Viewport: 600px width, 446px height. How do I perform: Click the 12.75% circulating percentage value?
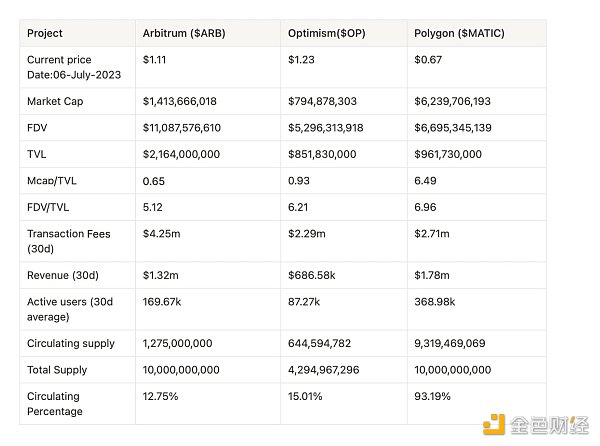[160, 396]
